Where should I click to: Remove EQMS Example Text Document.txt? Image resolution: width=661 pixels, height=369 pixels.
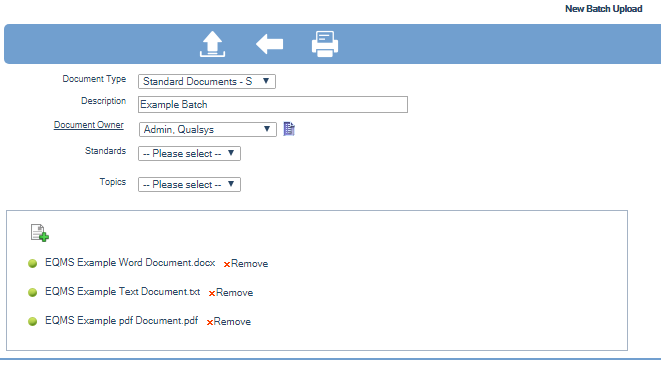click(231, 293)
